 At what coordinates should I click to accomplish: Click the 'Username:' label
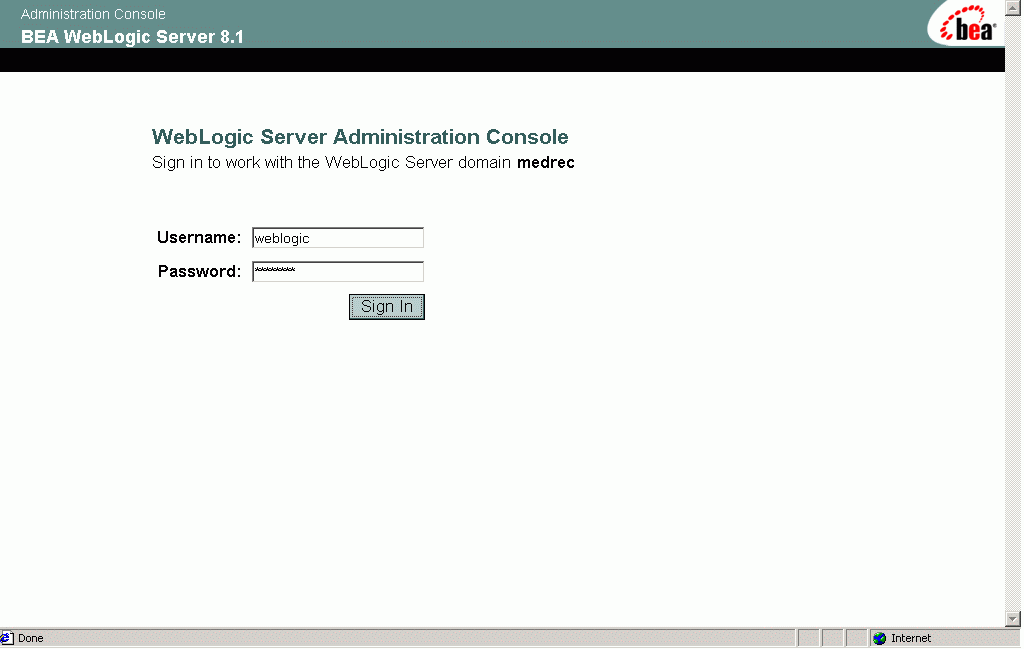click(x=199, y=237)
